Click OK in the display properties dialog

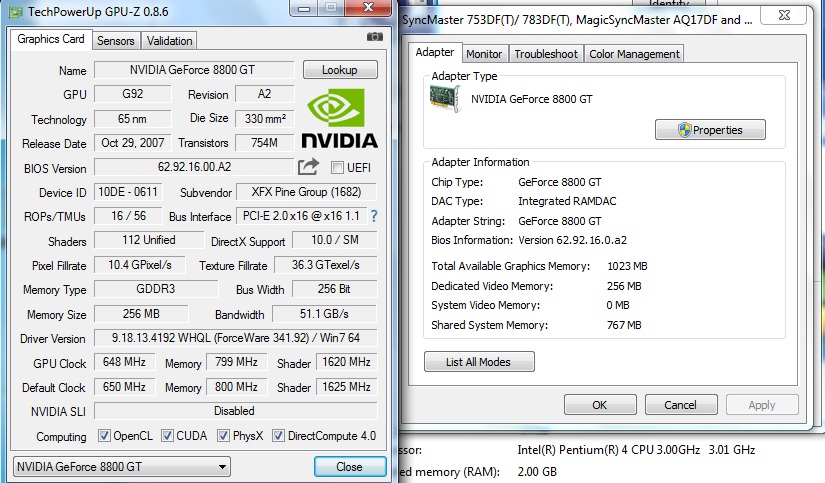click(x=600, y=405)
